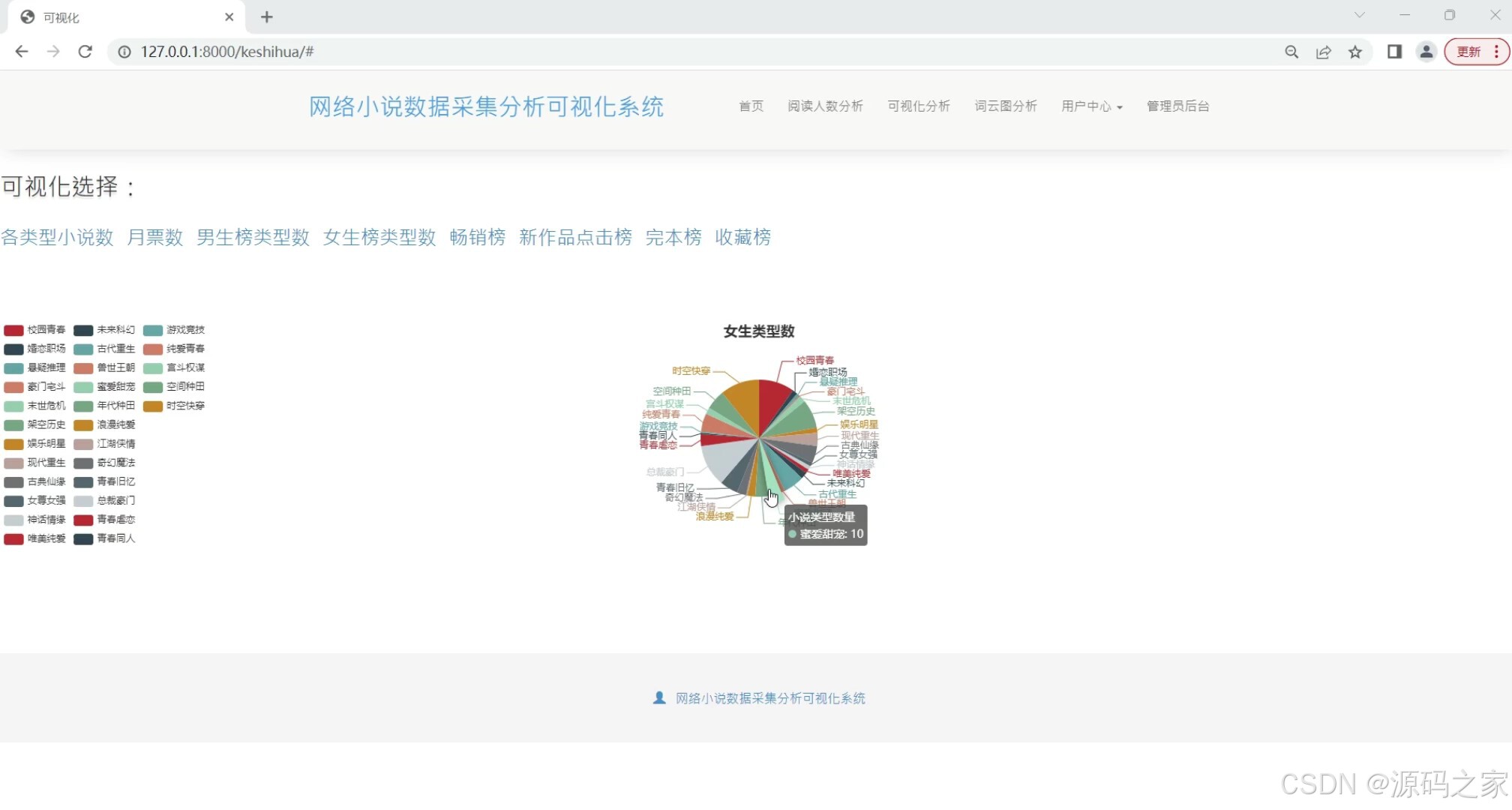Open the Chrome profile avatar icon
Image resolution: width=1512 pixels, height=810 pixels.
pyautogui.click(x=1426, y=52)
